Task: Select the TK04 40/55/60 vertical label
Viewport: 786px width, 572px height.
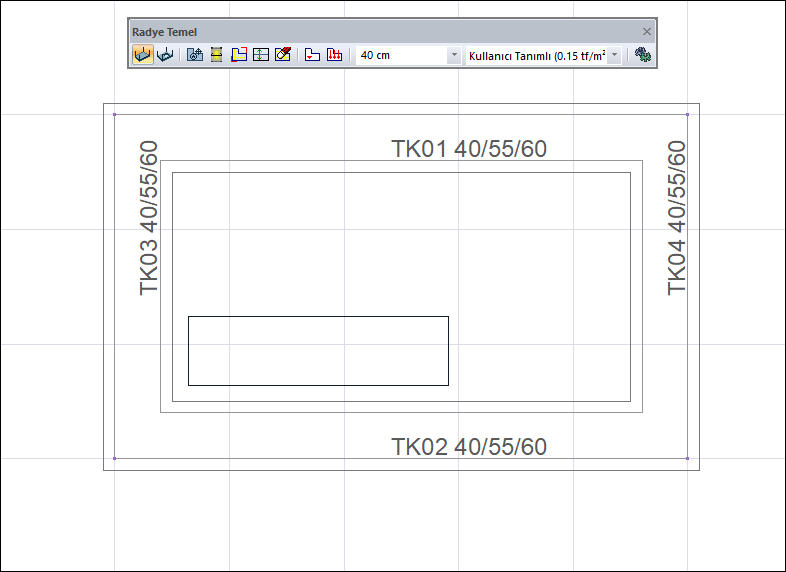Action: pos(676,218)
